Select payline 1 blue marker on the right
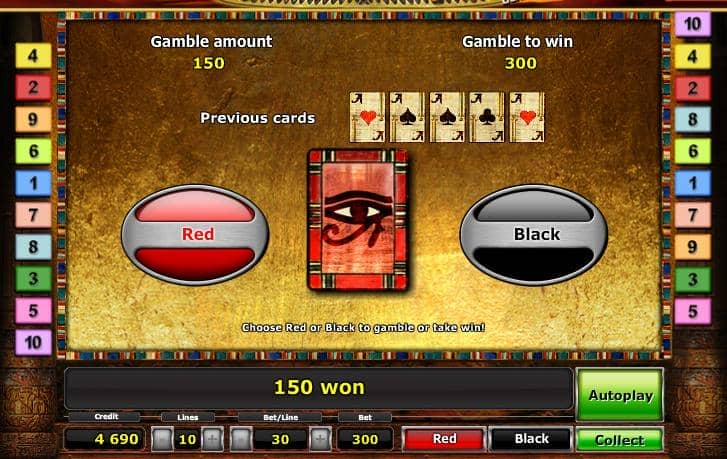This screenshot has height=459, width=727. coord(693,183)
